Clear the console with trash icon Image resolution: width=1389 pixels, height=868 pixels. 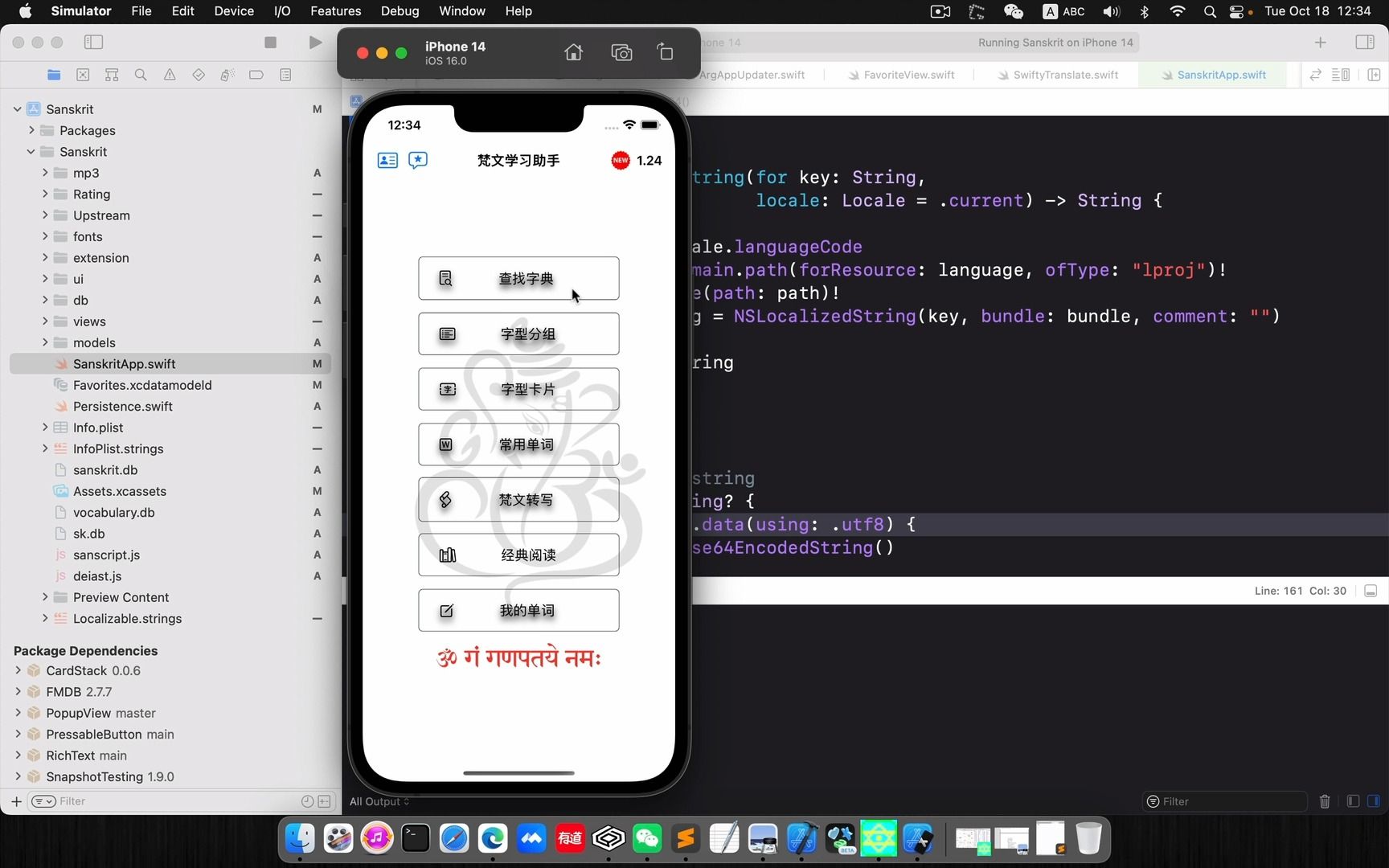[x=1325, y=801]
